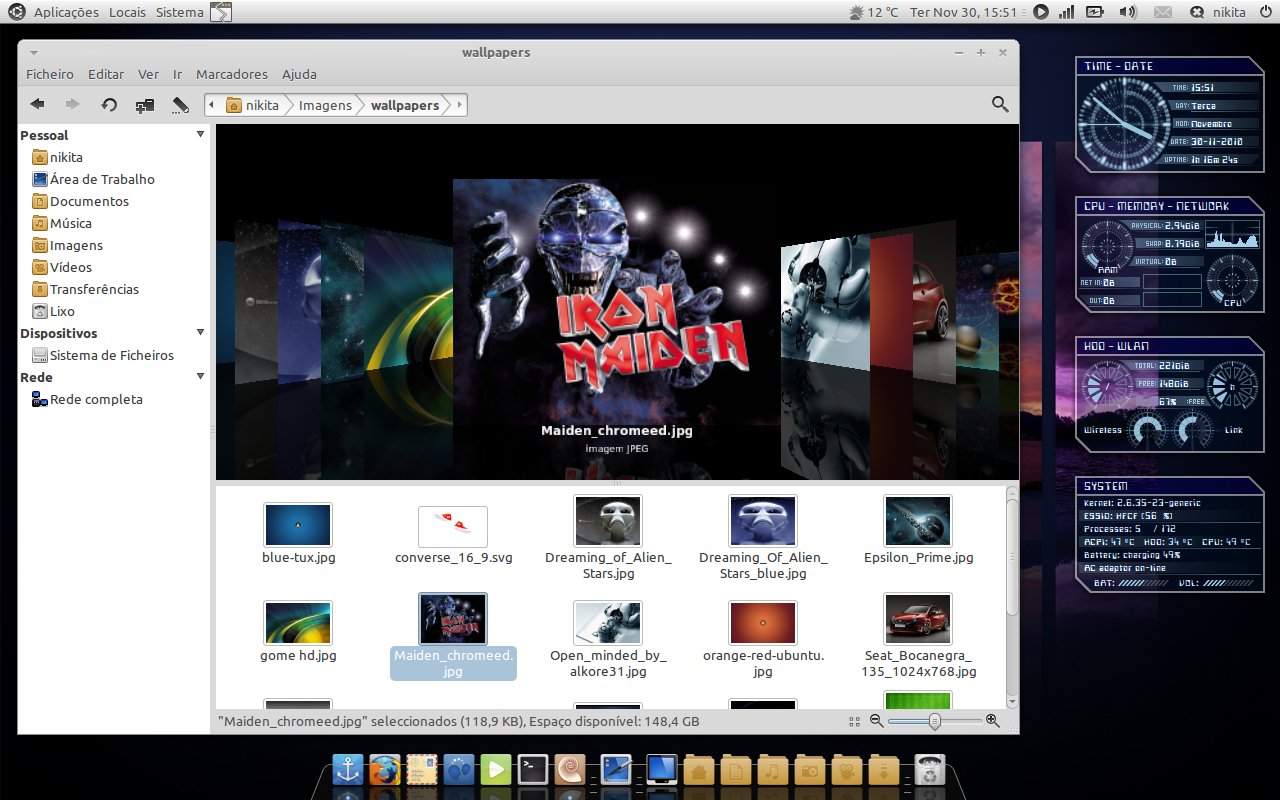Open the window menu arrow in title bar
Image resolution: width=1280 pixels, height=800 pixels.
pyautogui.click(x=33, y=52)
